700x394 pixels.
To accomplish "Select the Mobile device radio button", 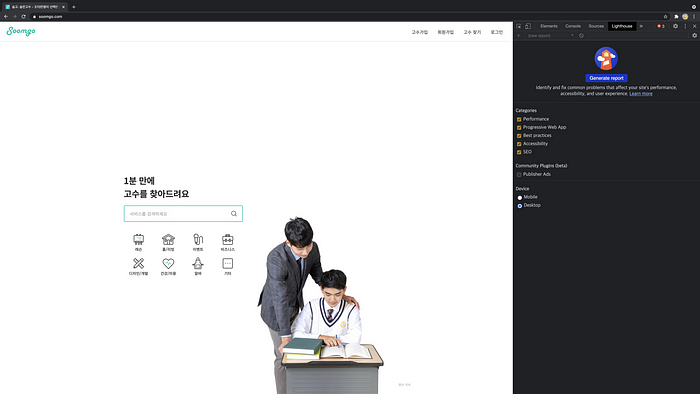I will [x=520, y=198].
